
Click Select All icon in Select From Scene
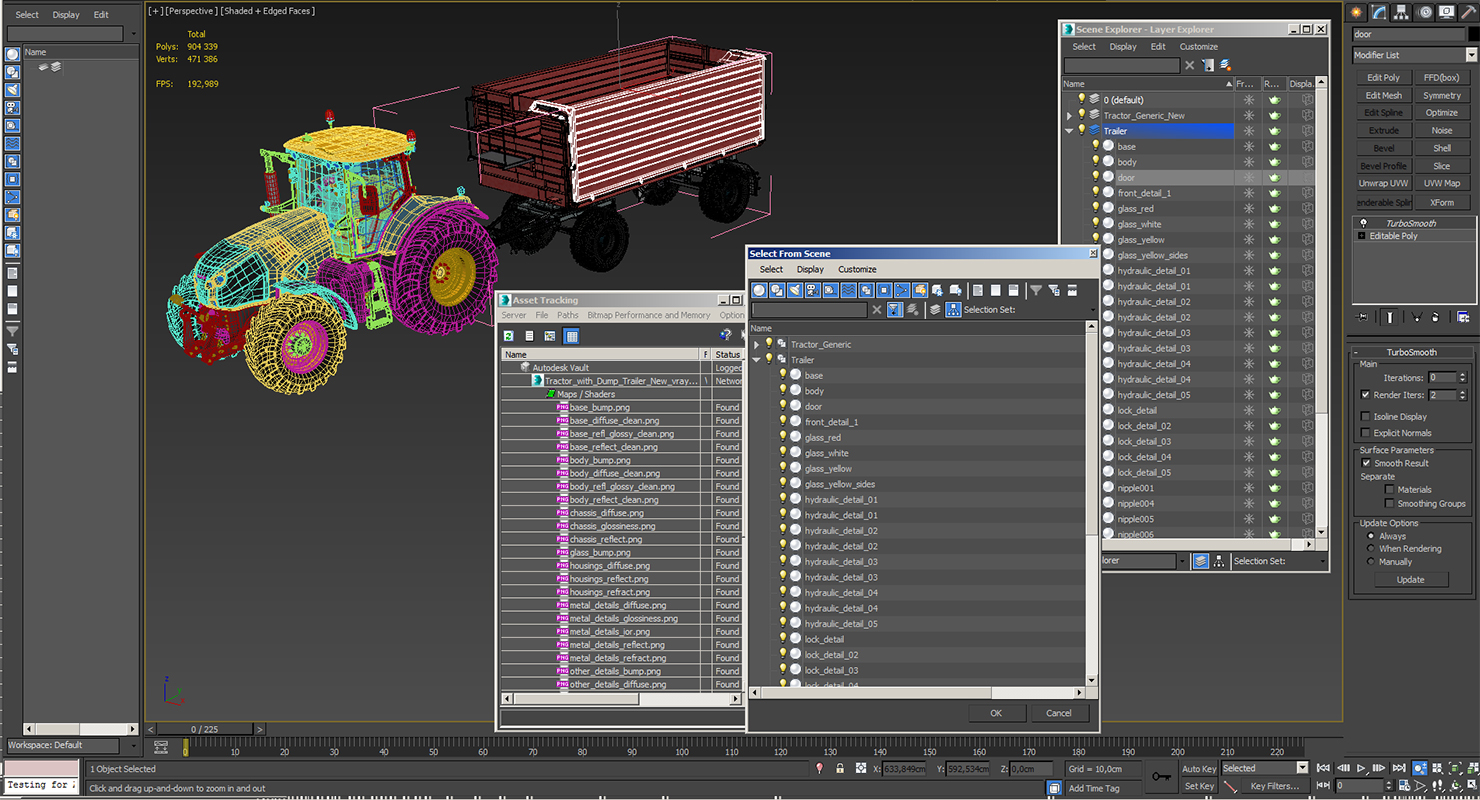pos(978,290)
